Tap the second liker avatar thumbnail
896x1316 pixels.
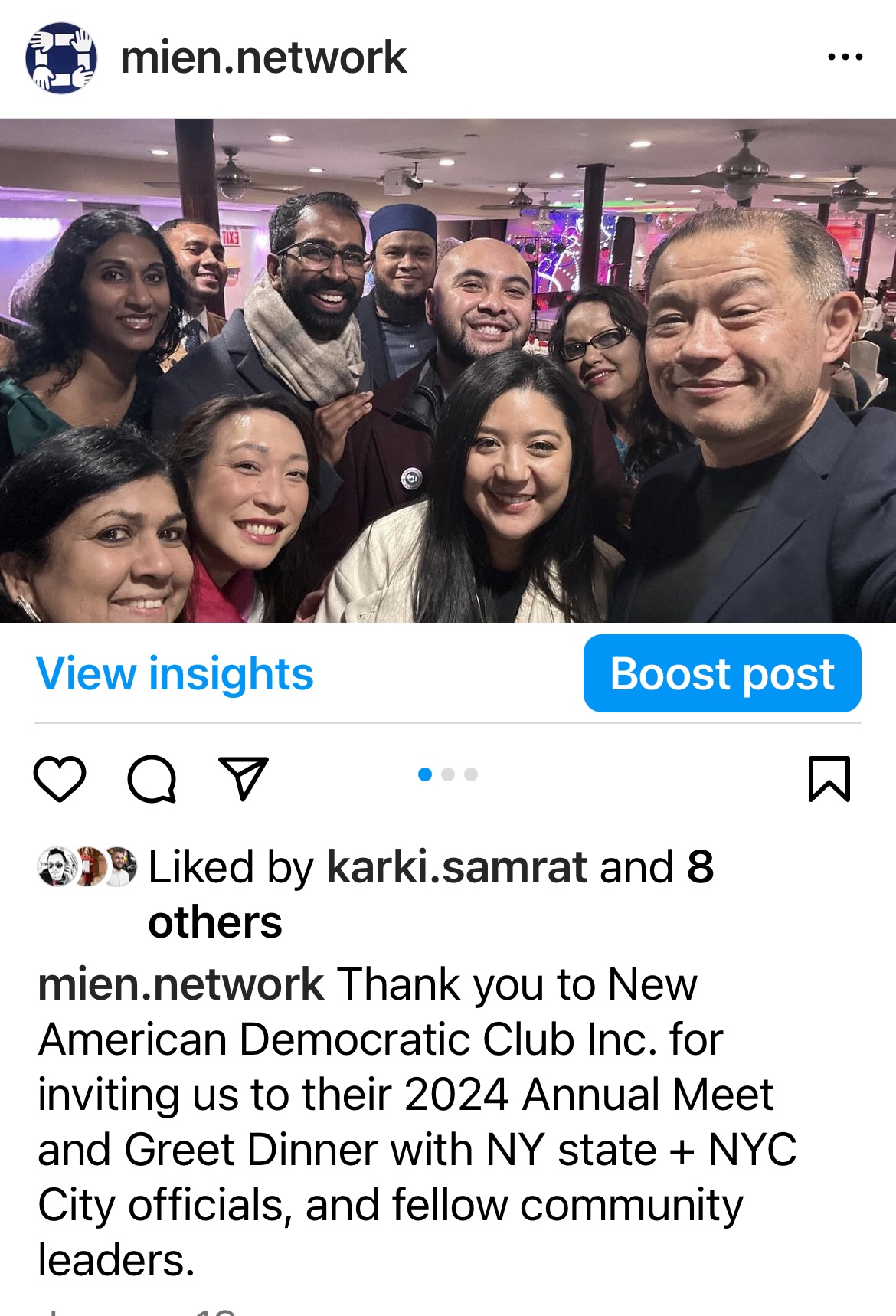[90, 866]
